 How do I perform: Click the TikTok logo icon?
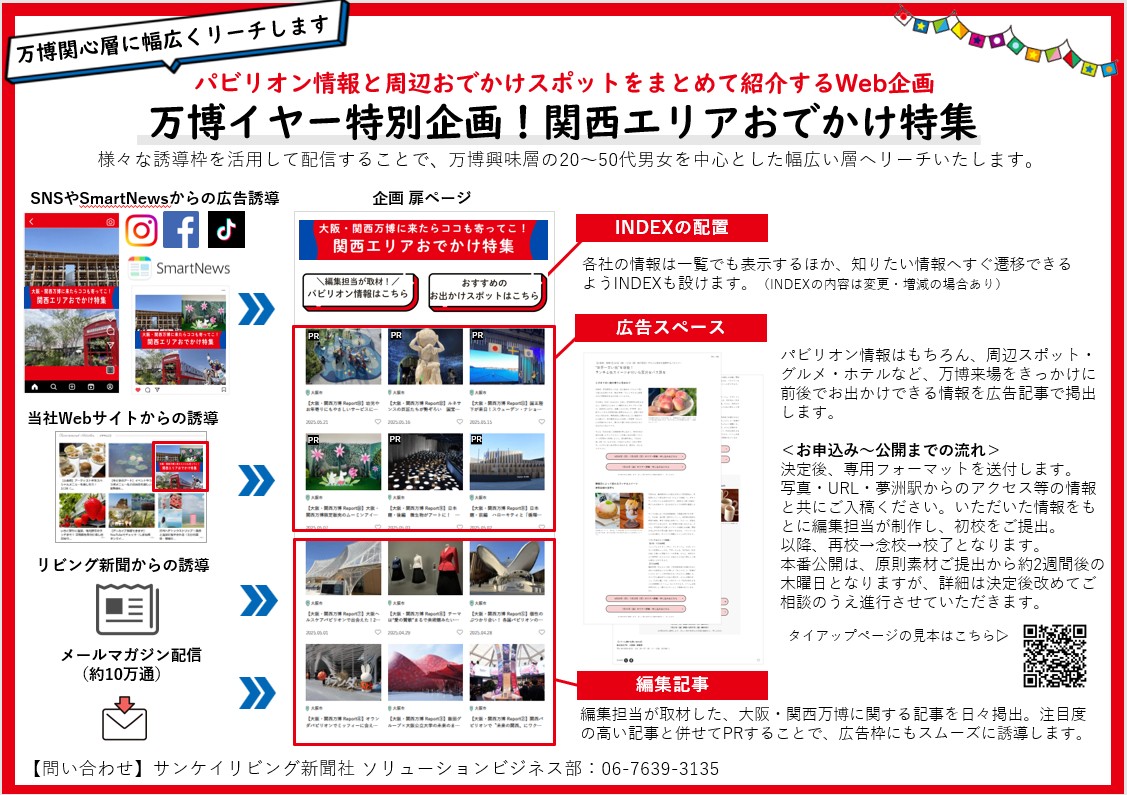pyautogui.click(x=226, y=229)
